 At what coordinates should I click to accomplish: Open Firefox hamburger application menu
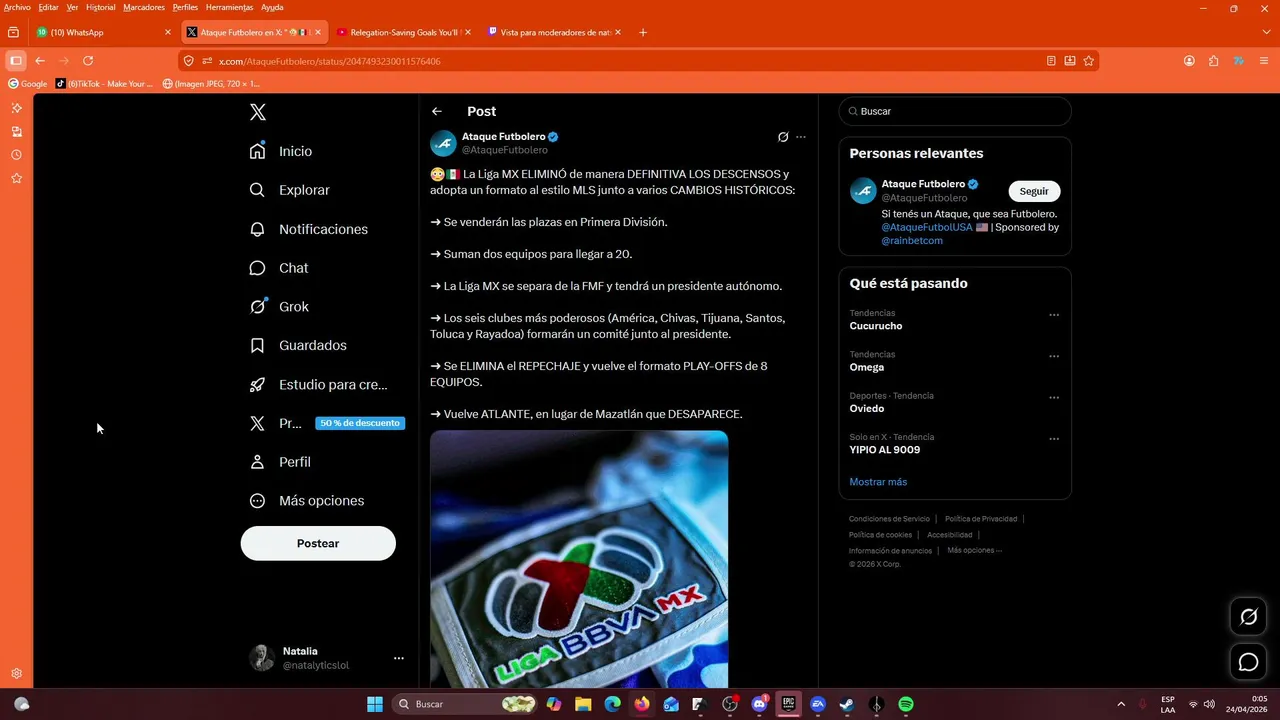click(1266, 61)
